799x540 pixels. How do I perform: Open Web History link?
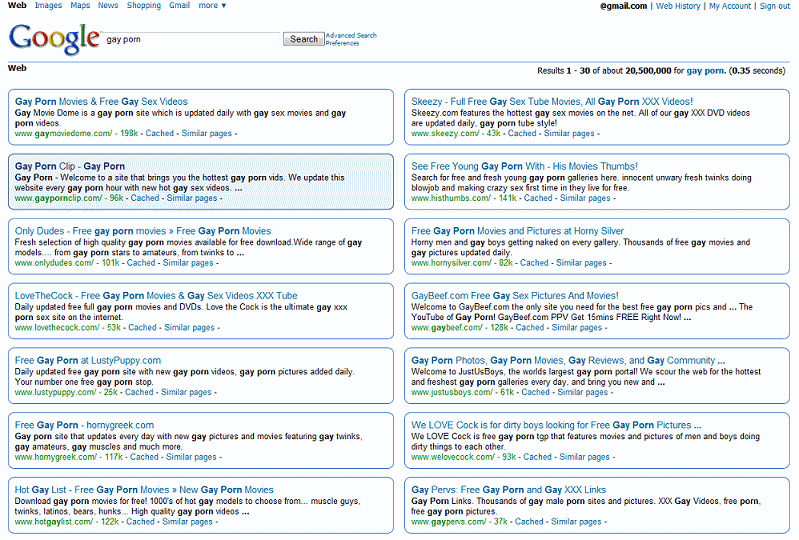tap(678, 6)
